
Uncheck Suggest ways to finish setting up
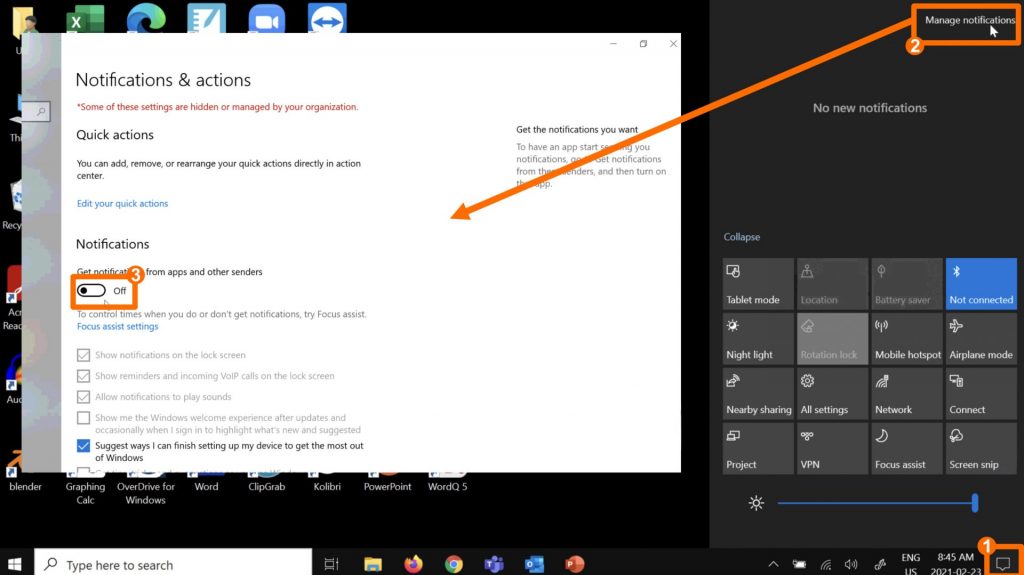click(x=84, y=446)
